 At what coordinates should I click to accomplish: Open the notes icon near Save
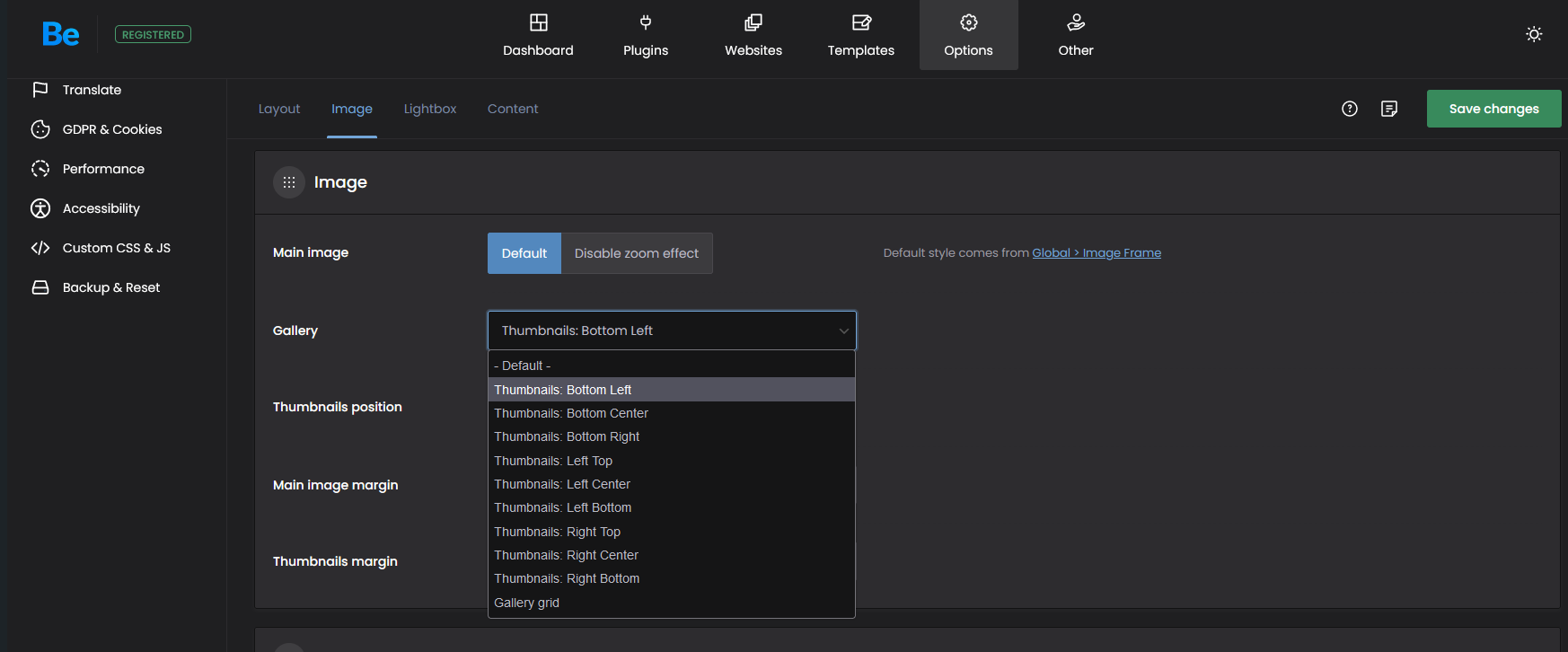[1389, 109]
